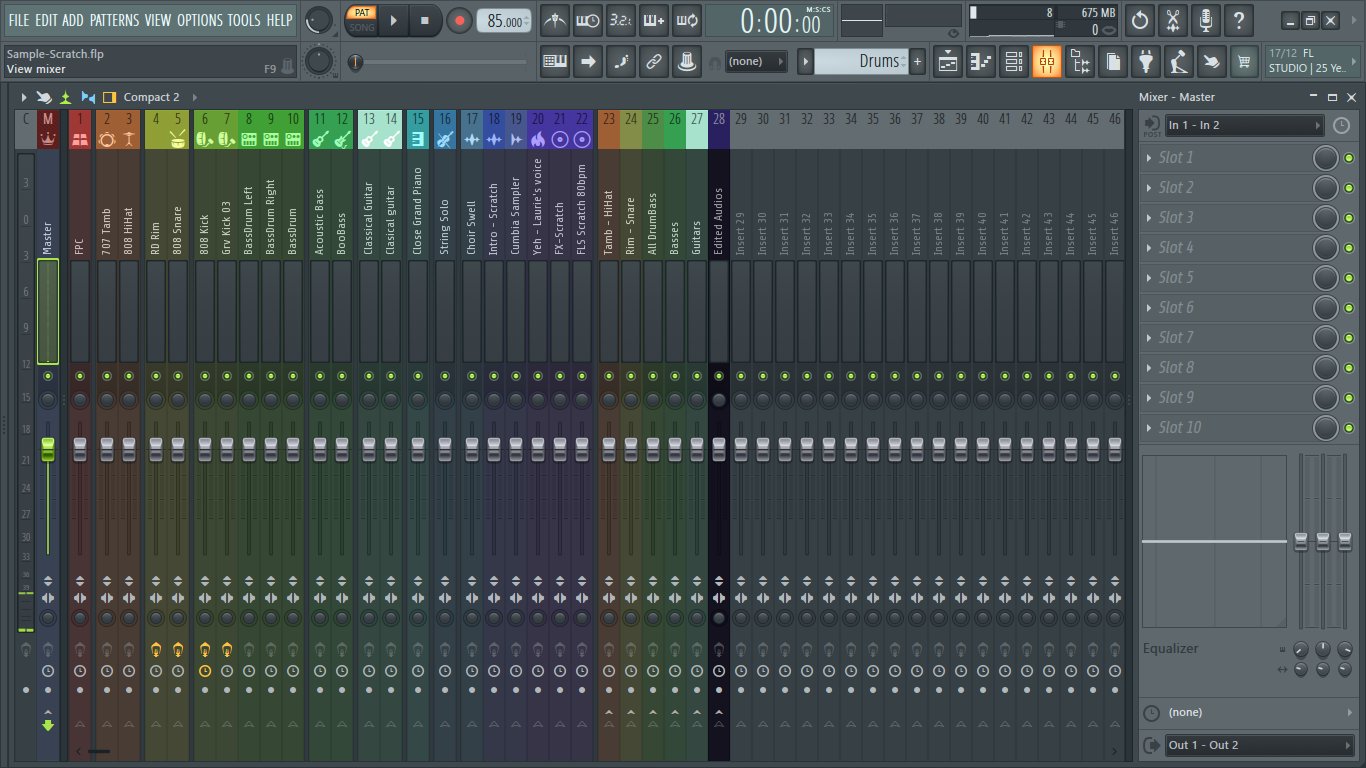Click the wait-for-input icon
This screenshot has height=768, width=1366.
pos(589,20)
